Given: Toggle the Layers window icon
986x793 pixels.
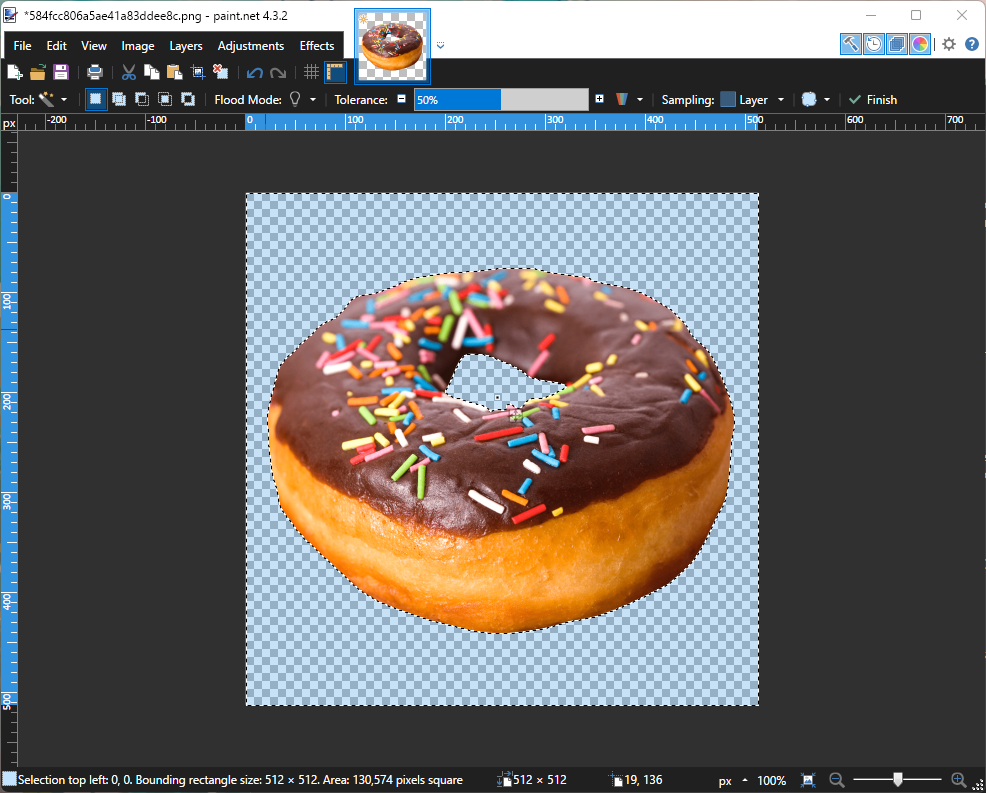Looking at the screenshot, I should (897, 44).
